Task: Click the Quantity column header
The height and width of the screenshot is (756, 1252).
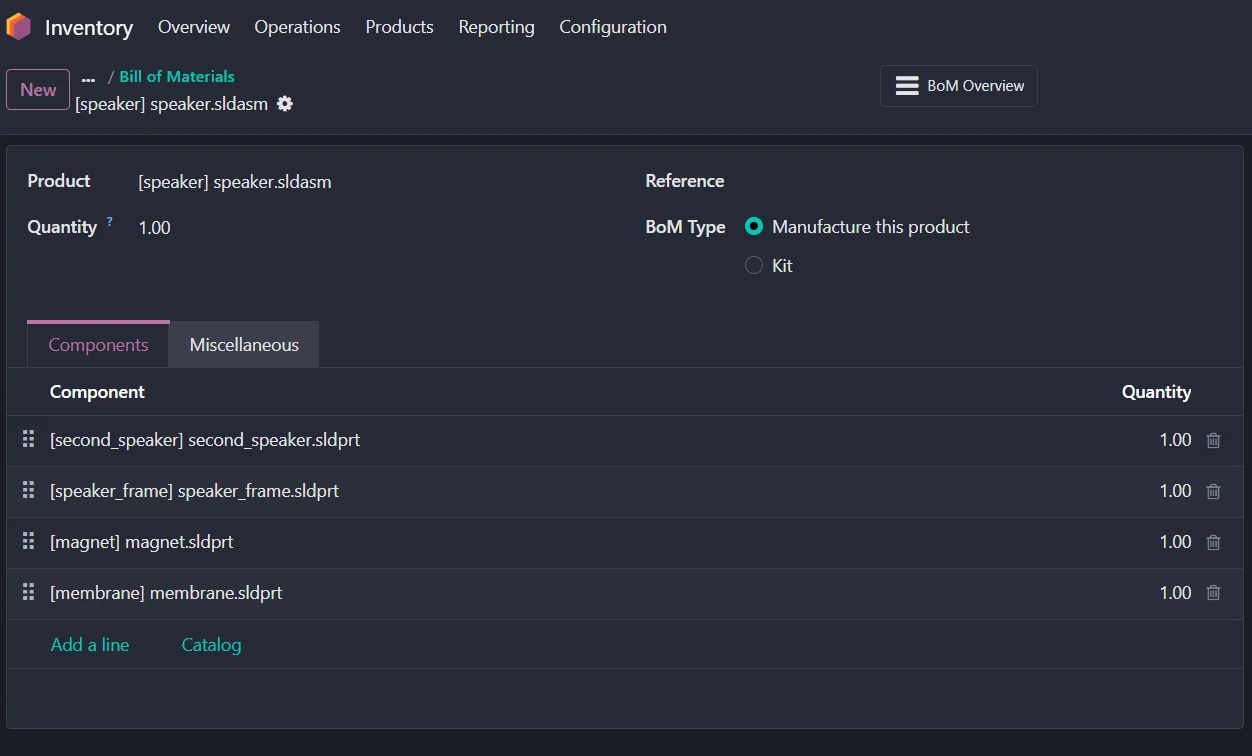Action: [1156, 392]
